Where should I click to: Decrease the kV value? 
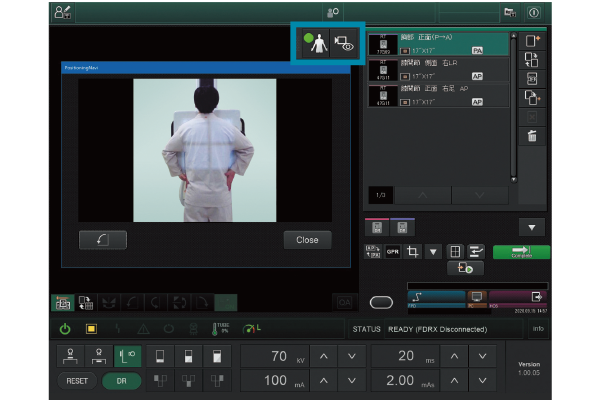352,356
